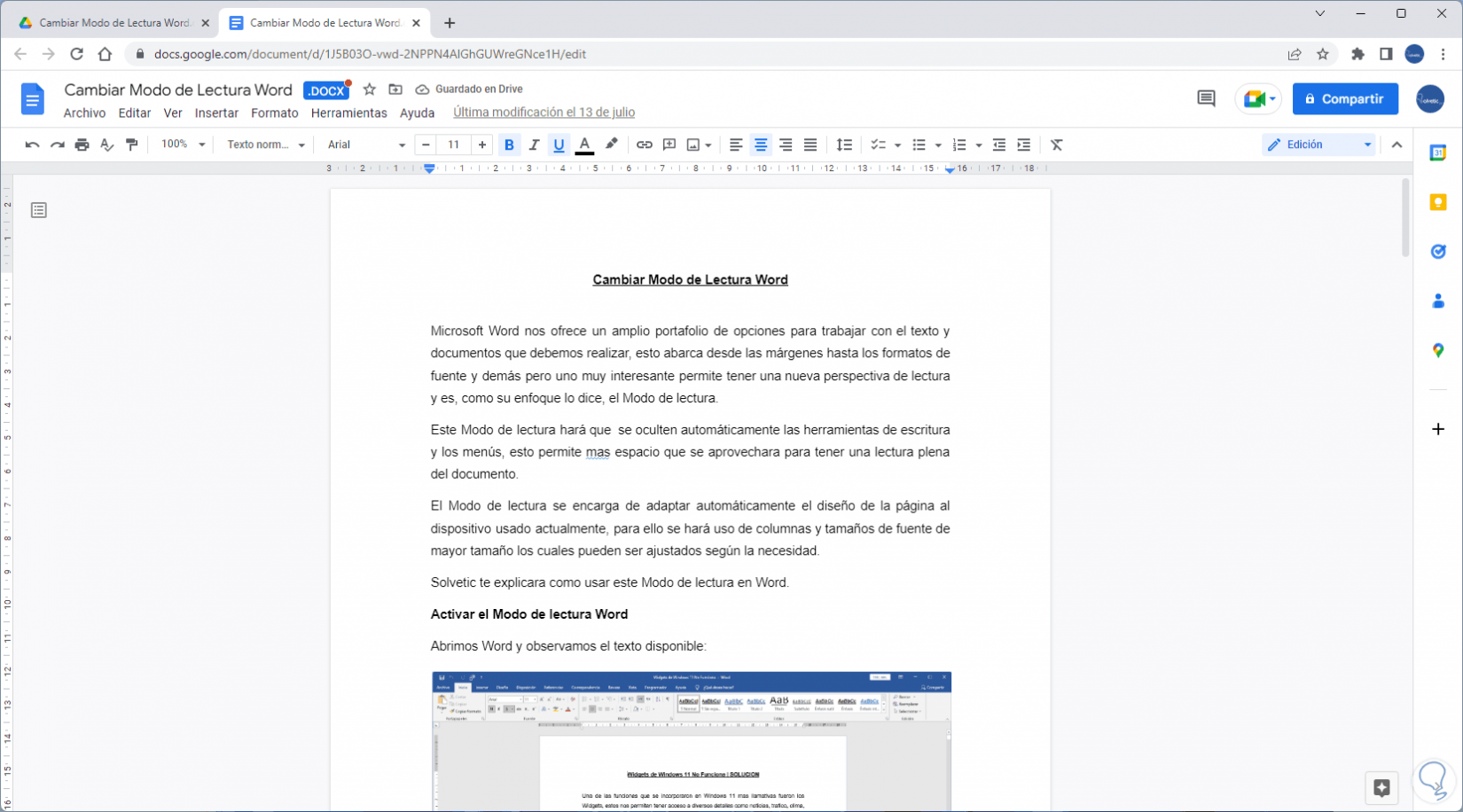Open Google Tasks in the side panel
The width and height of the screenshot is (1463, 812).
pyautogui.click(x=1438, y=252)
